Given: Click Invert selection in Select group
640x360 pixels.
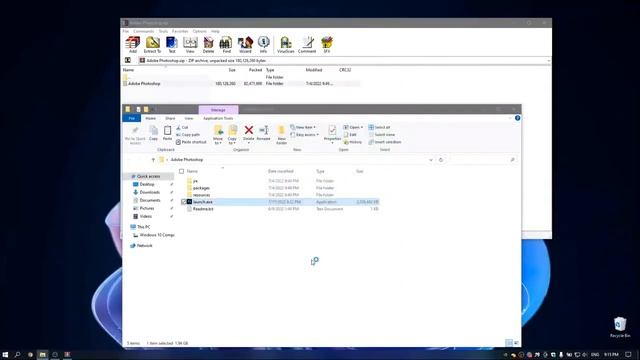Looking at the screenshot, I should click(x=385, y=142).
